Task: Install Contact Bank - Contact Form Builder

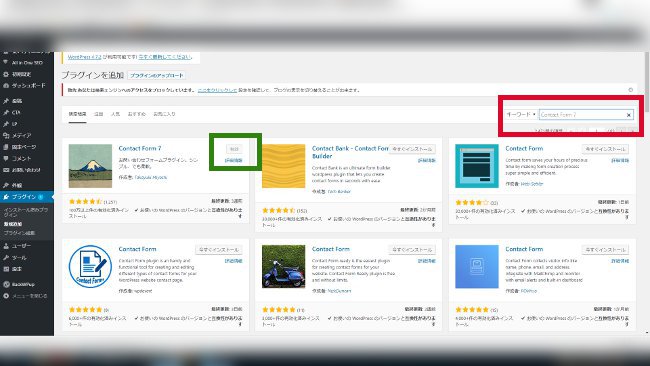Action: [x=412, y=149]
